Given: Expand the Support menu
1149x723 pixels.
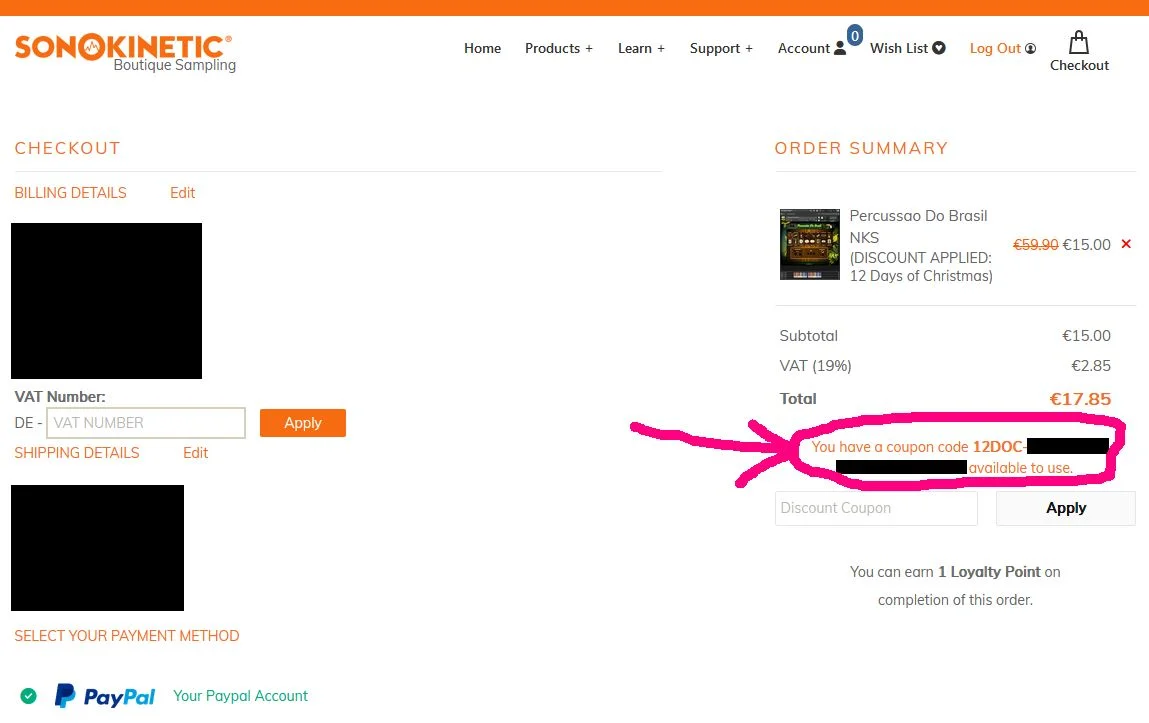Looking at the screenshot, I should click(x=721, y=48).
